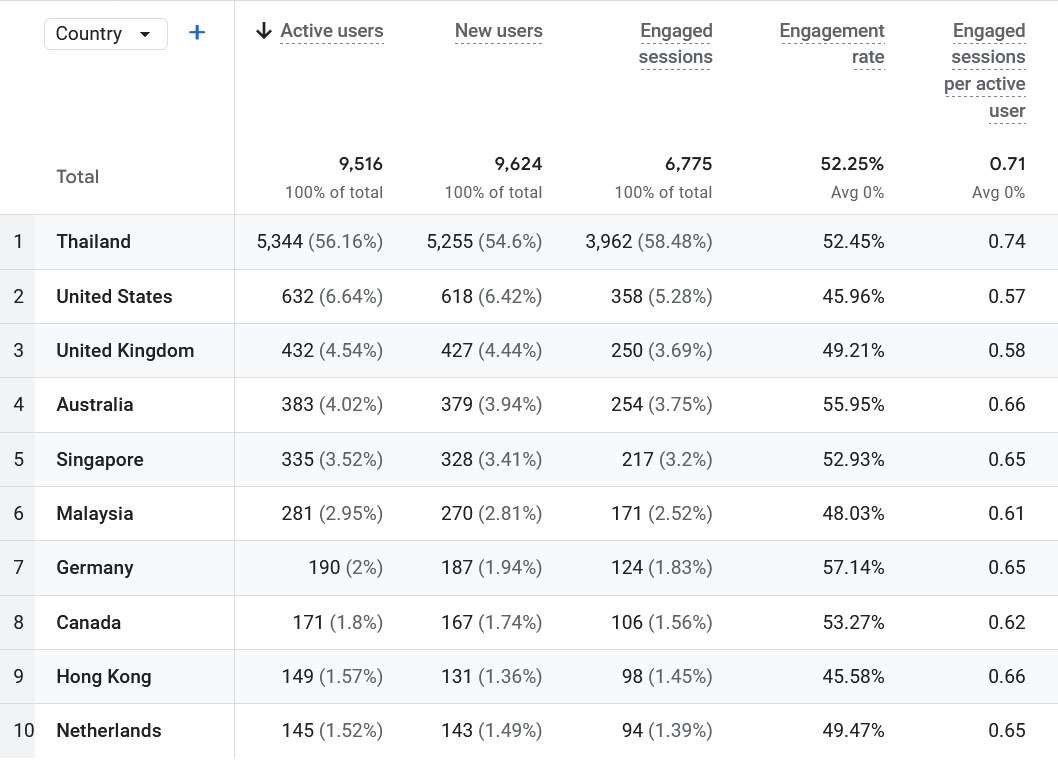Sort the table by New users
Image resolution: width=1058 pixels, height=771 pixels.
pos(499,31)
